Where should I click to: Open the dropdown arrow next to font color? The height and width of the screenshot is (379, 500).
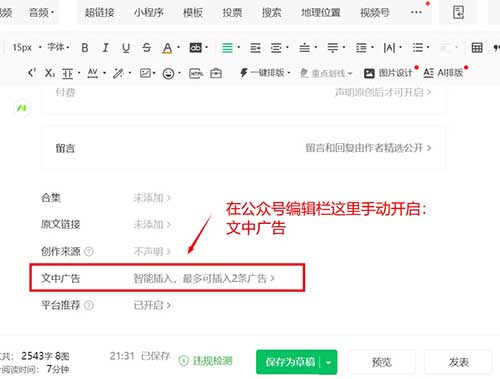point(178,48)
